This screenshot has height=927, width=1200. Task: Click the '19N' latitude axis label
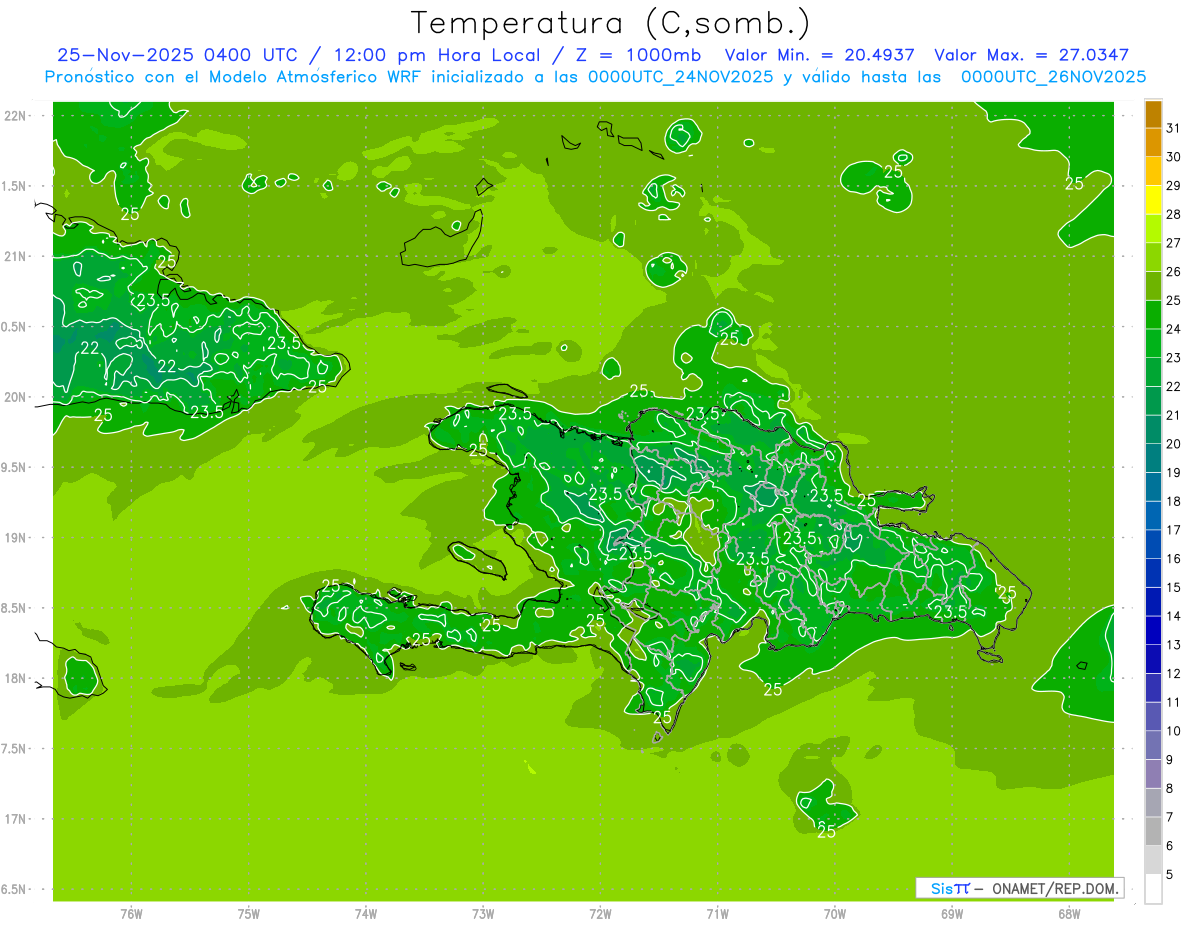tap(15, 537)
